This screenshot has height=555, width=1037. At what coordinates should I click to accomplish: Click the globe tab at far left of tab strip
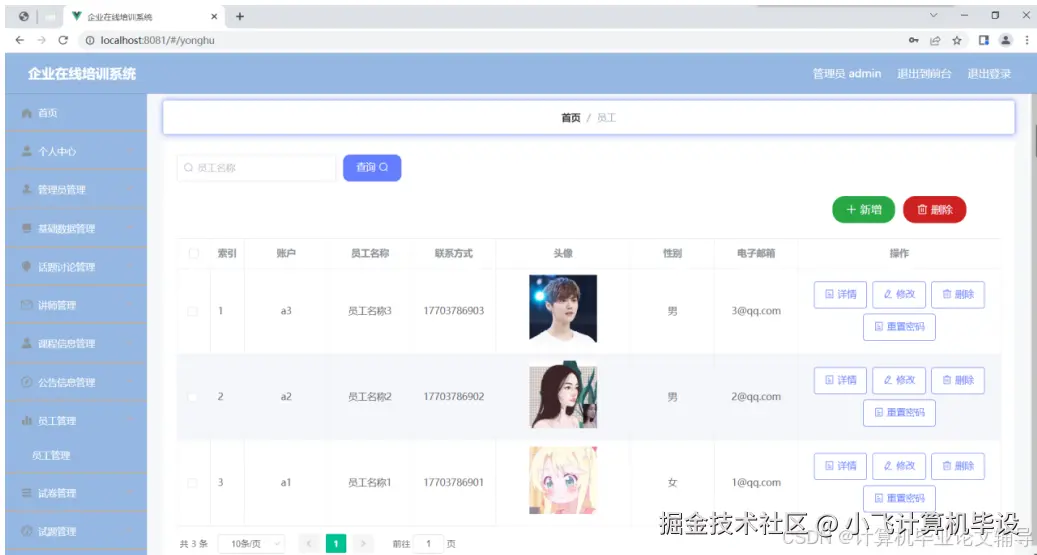pos(24,17)
